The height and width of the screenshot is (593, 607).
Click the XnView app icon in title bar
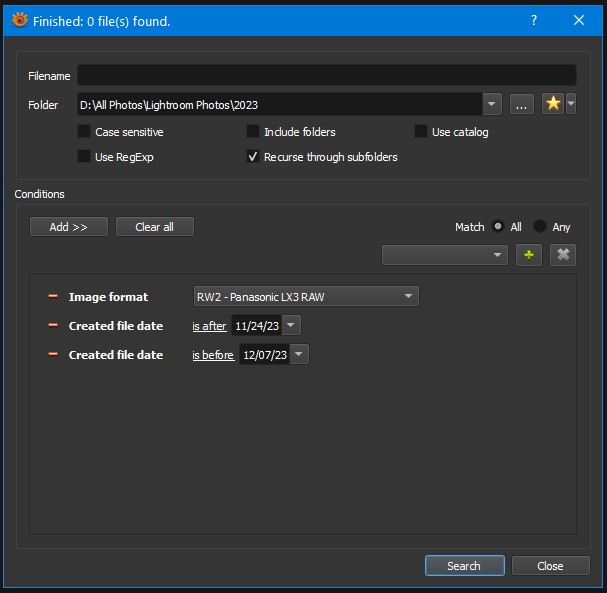(20, 20)
